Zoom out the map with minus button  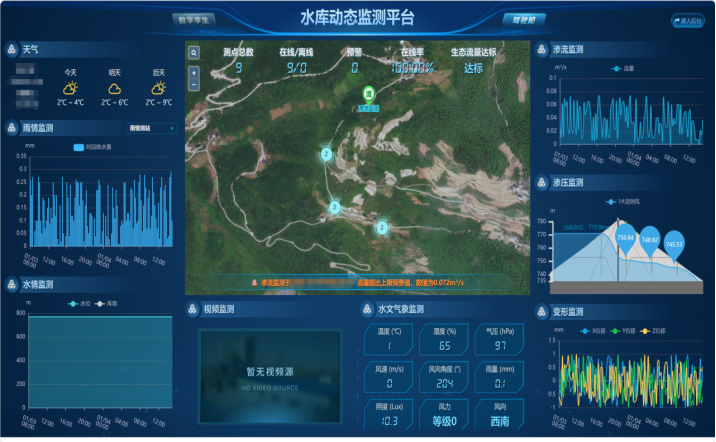click(x=193, y=85)
